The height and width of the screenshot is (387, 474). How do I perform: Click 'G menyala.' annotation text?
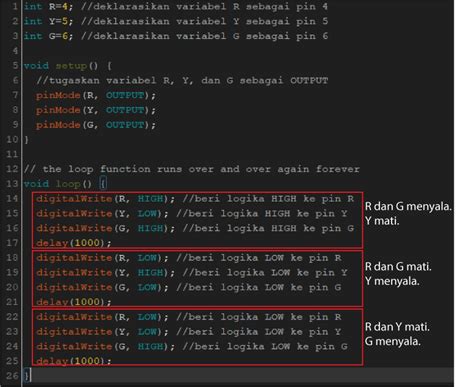(x=393, y=341)
